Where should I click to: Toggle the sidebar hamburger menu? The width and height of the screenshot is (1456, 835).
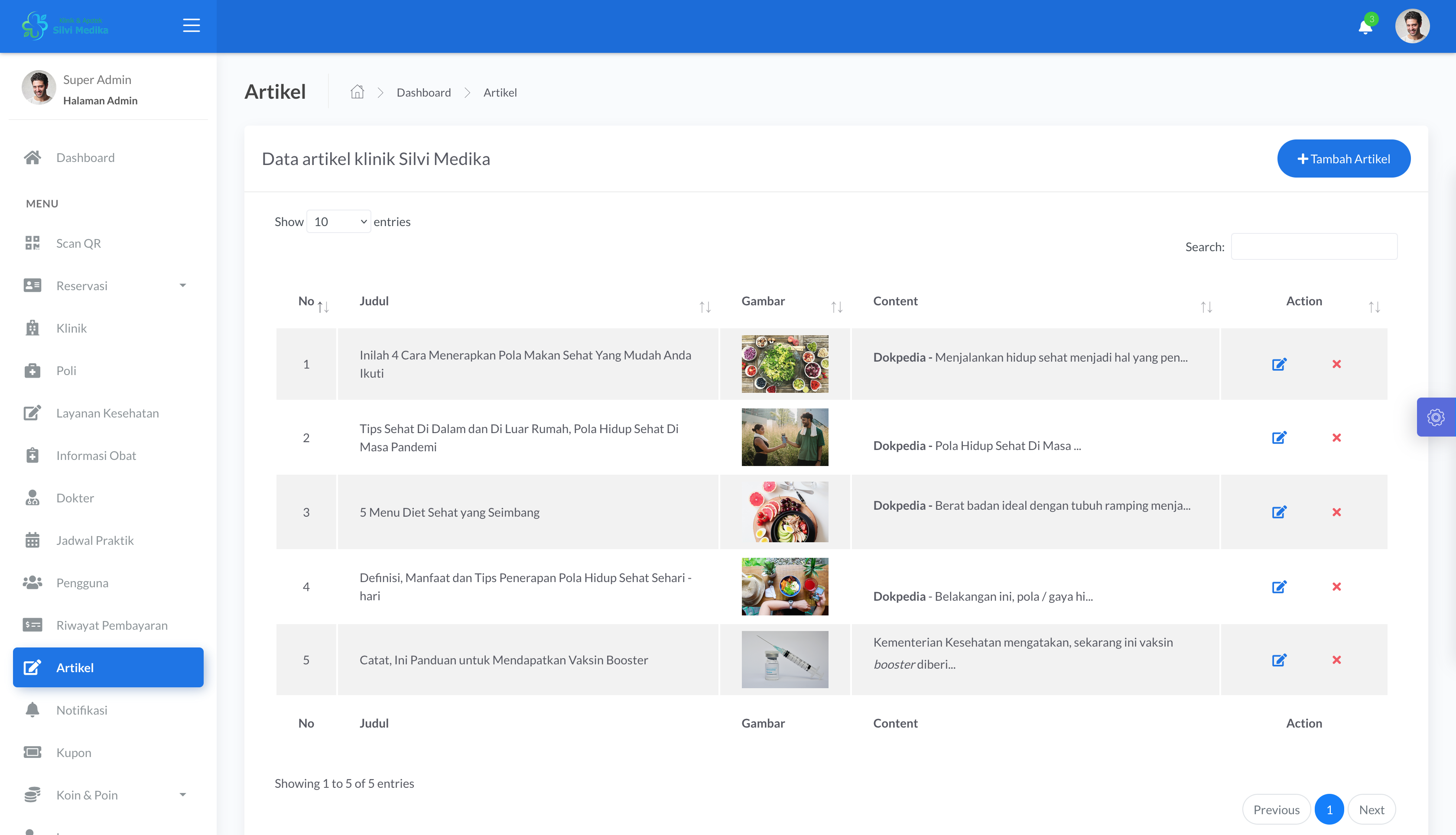tap(191, 26)
